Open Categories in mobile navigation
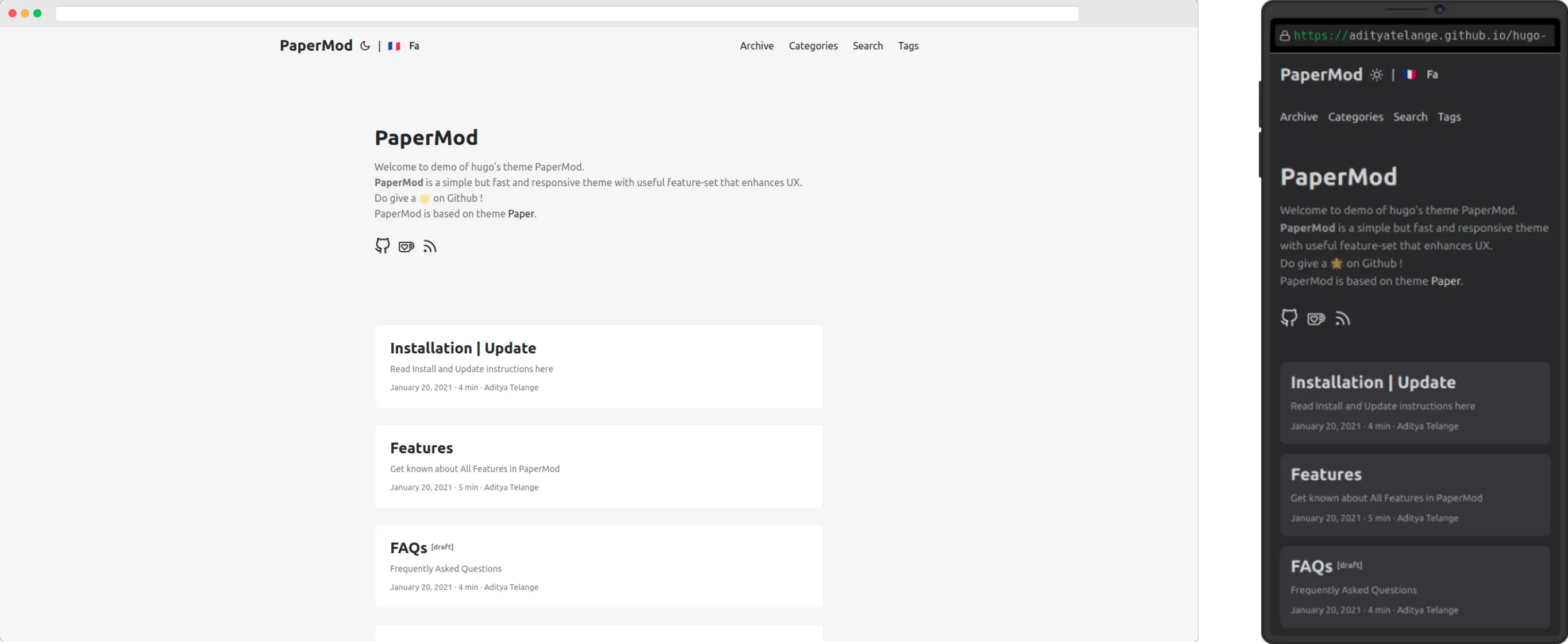The width and height of the screenshot is (1568, 644). pyautogui.click(x=1355, y=117)
